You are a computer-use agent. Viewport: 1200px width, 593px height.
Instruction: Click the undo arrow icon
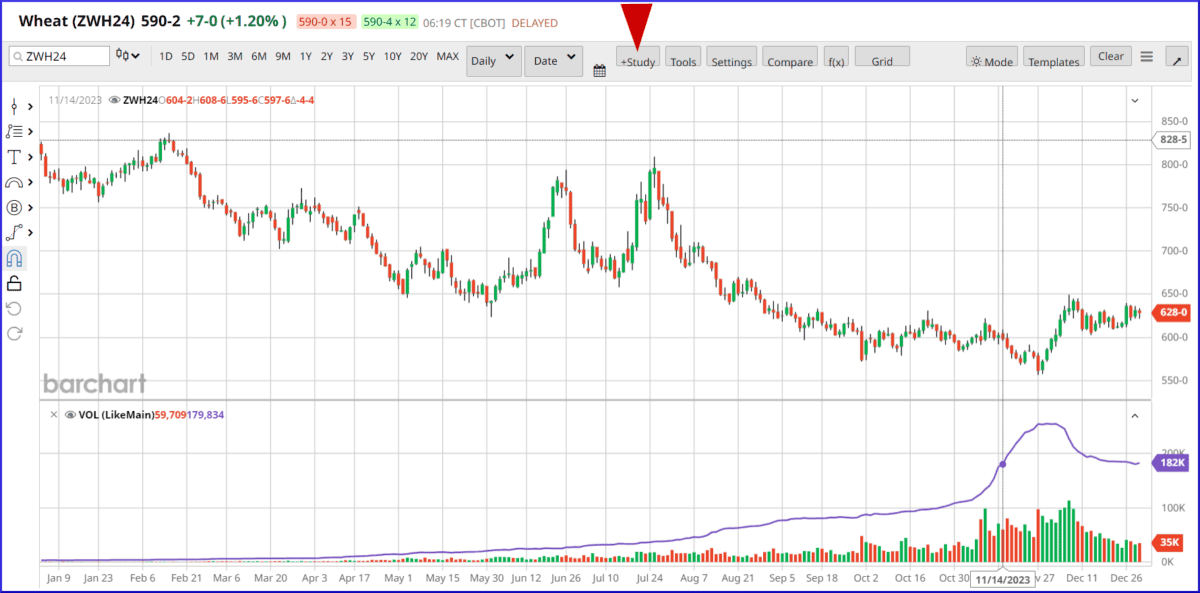click(14, 308)
